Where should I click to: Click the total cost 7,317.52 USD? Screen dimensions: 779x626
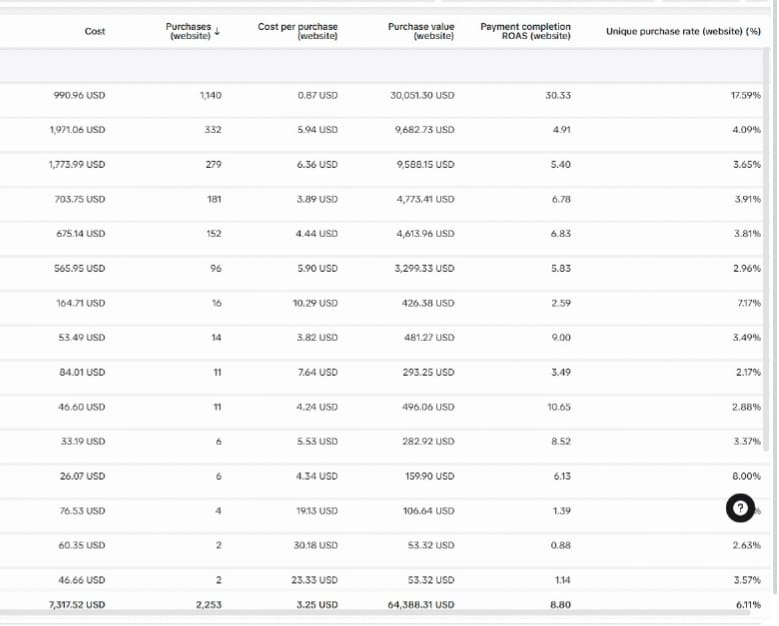[77, 604]
